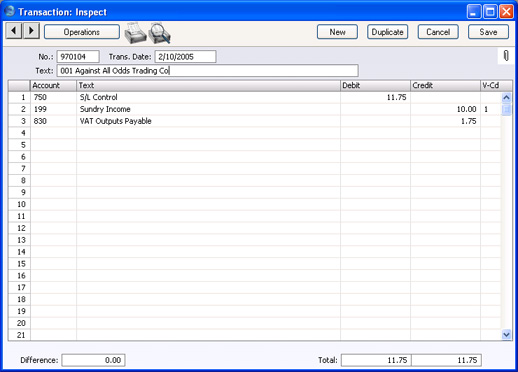Select the account cell 750 in row 1
Image resolution: width=518 pixels, height=372 pixels.
53,97
